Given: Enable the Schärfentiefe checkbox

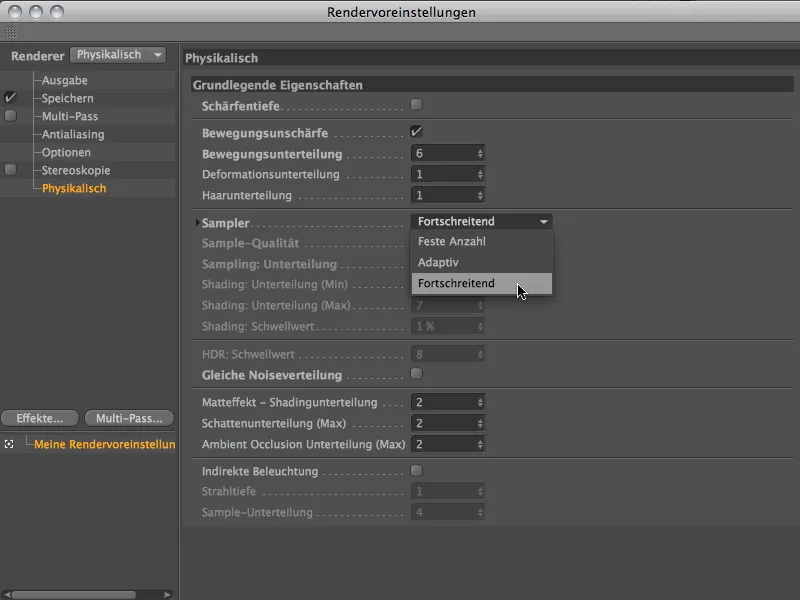Looking at the screenshot, I should coord(417,105).
